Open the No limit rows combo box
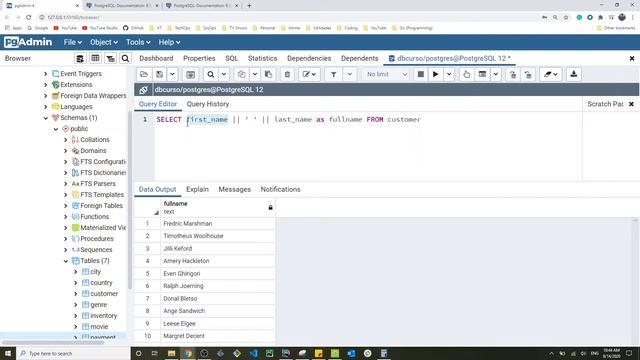640x360 pixels. [386, 74]
